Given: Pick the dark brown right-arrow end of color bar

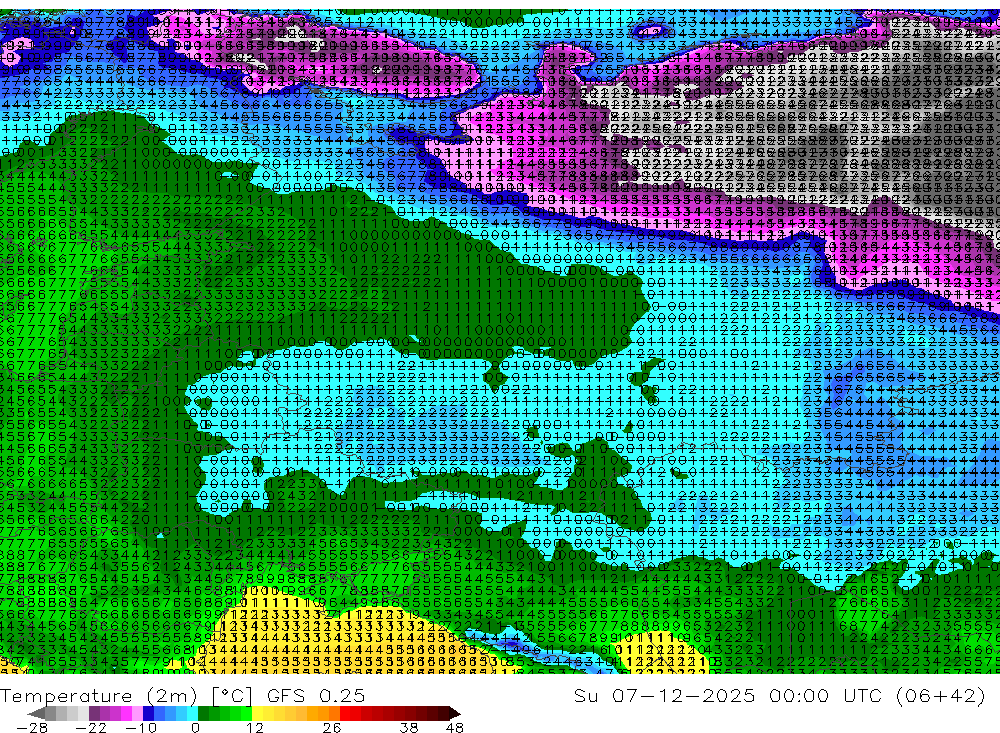Looking at the screenshot, I should 455,713.
